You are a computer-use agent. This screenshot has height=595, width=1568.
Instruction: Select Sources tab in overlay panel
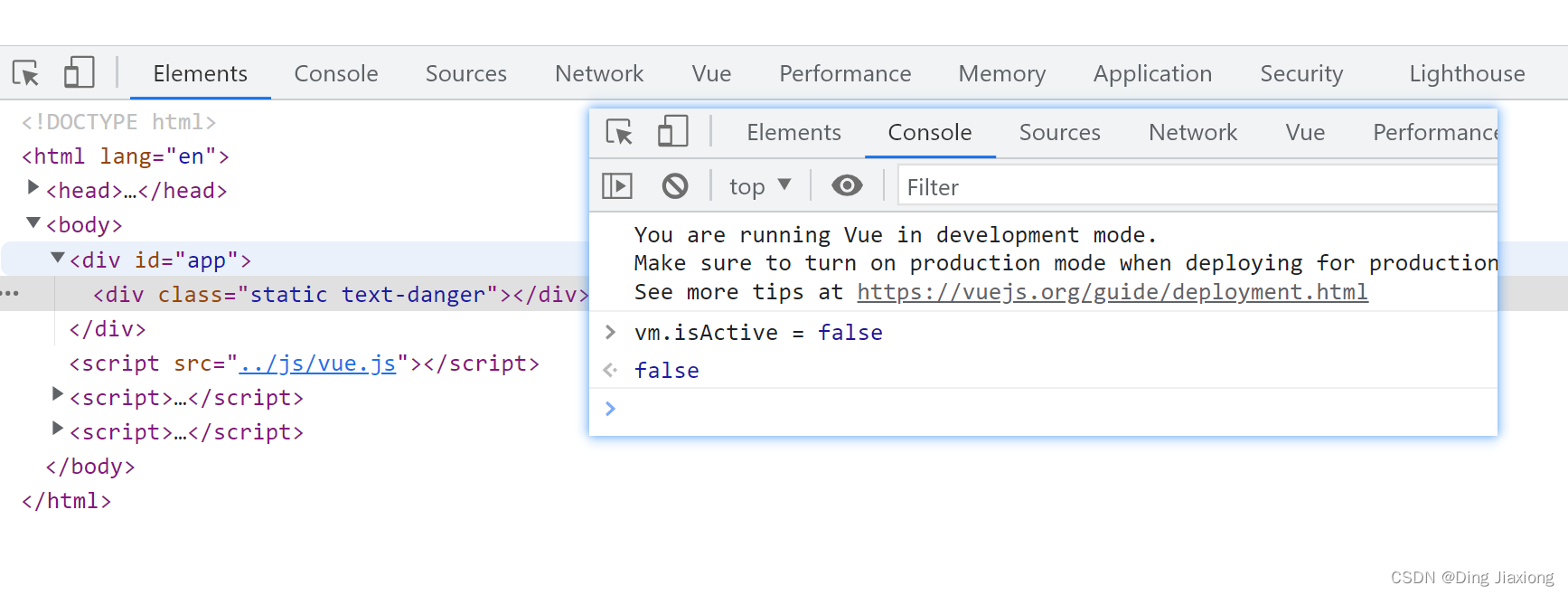[1060, 132]
